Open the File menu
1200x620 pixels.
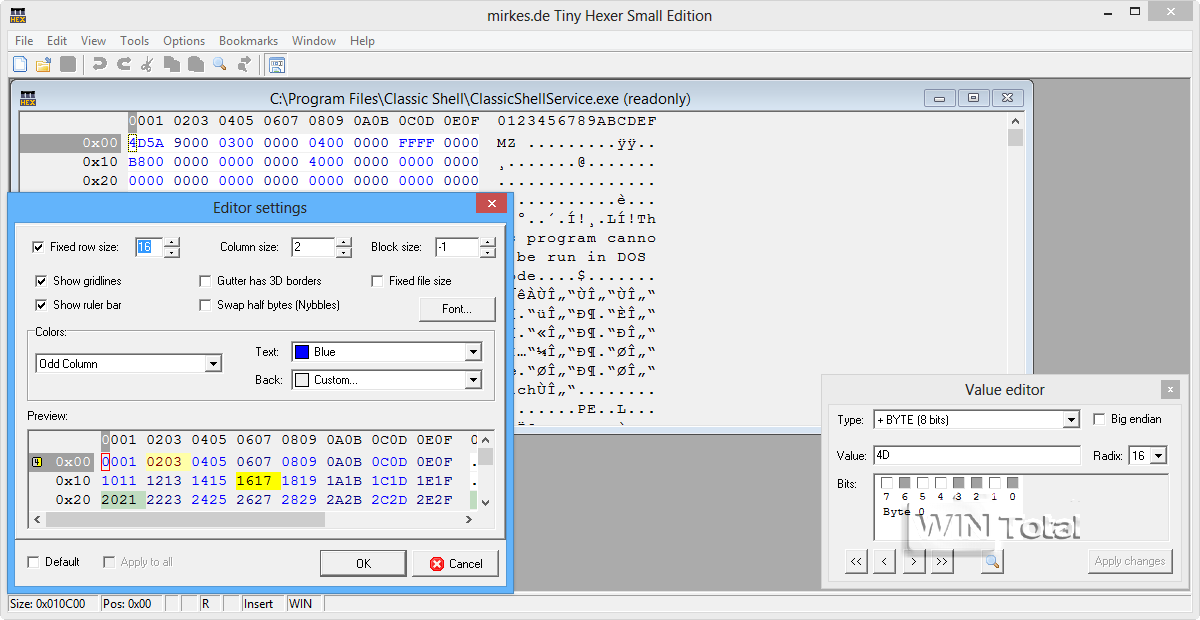(x=24, y=41)
